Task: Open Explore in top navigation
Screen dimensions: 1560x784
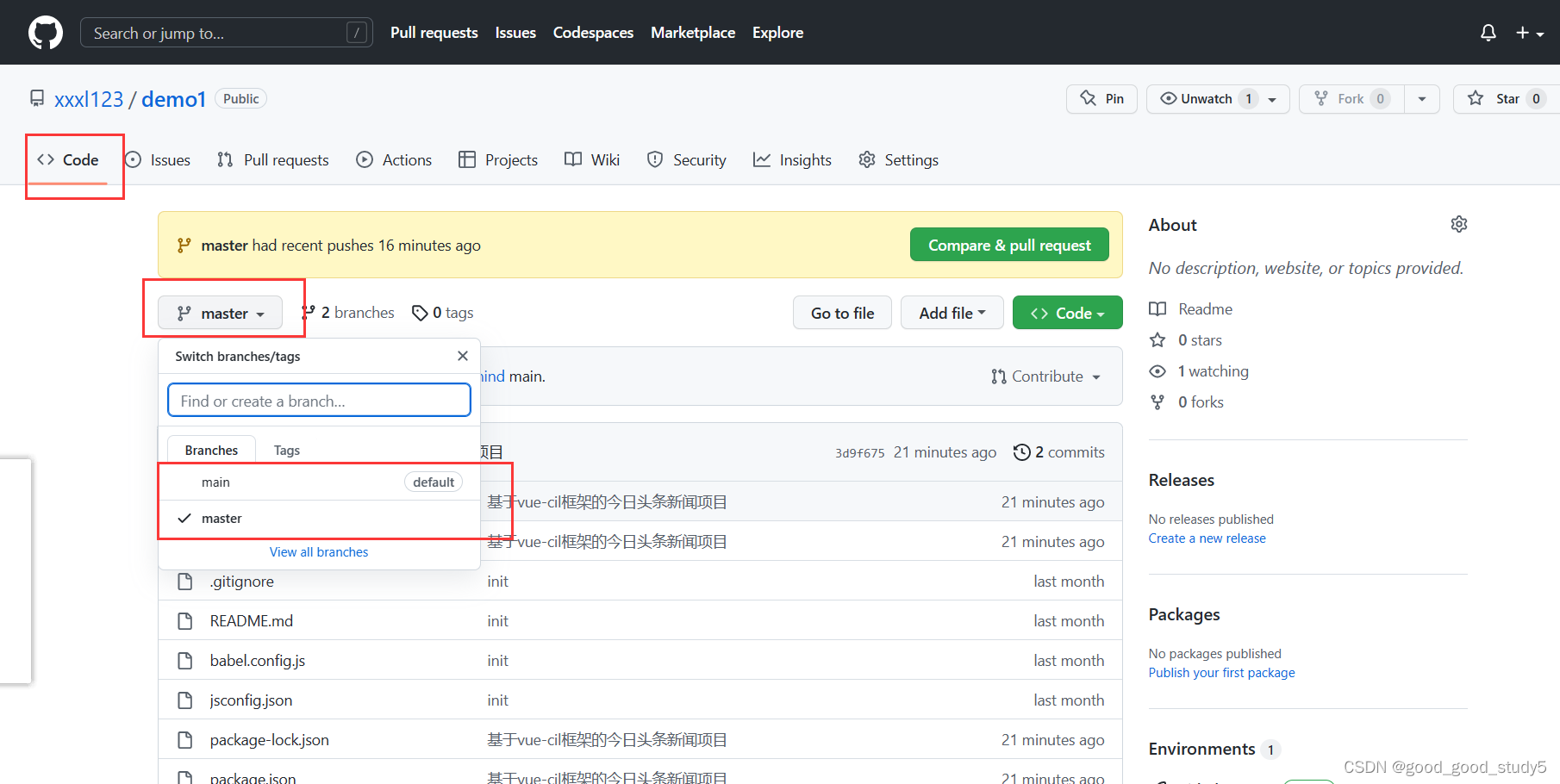Action: 777,33
